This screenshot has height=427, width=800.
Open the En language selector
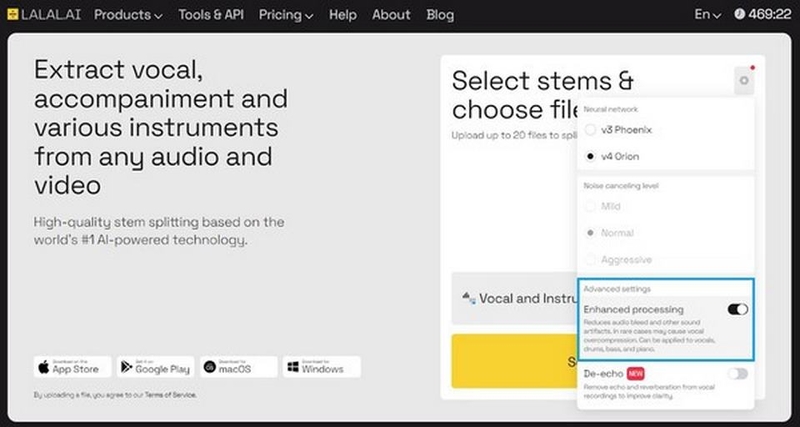708,15
